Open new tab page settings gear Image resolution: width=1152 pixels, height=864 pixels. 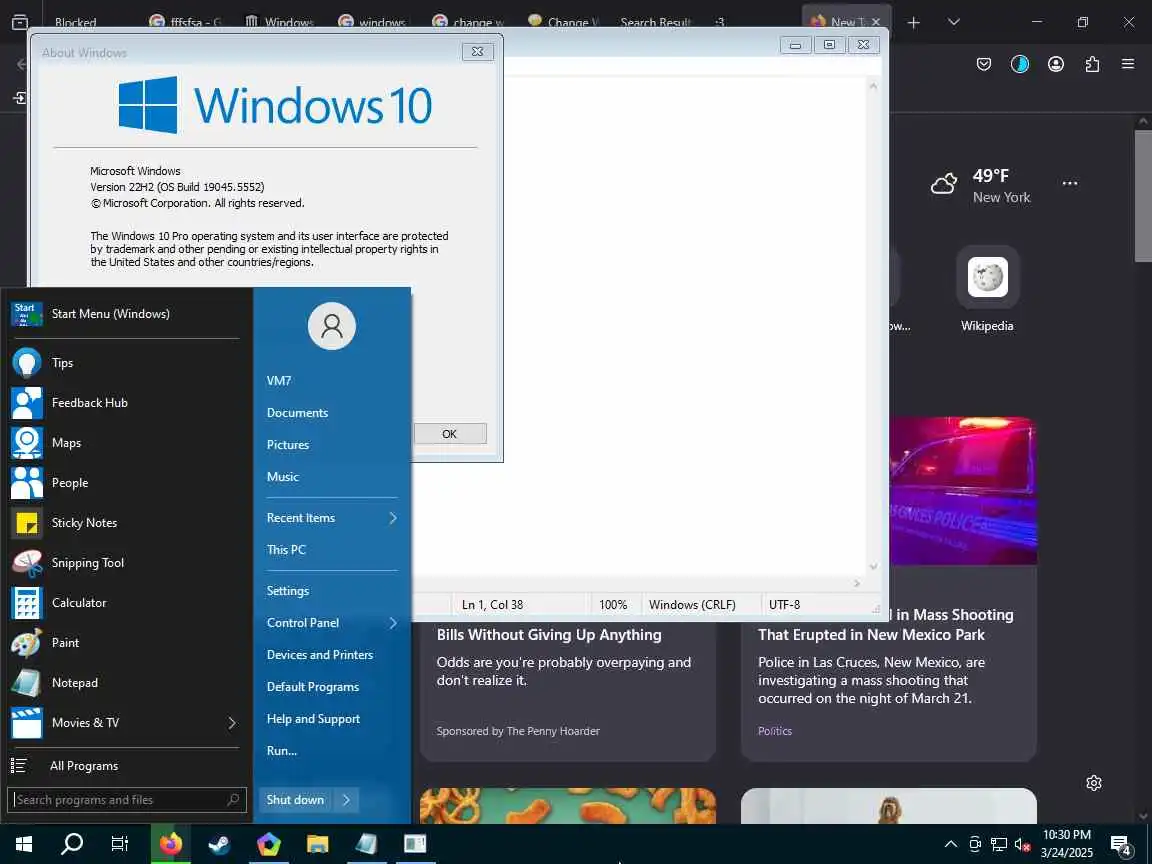pyautogui.click(x=1094, y=783)
